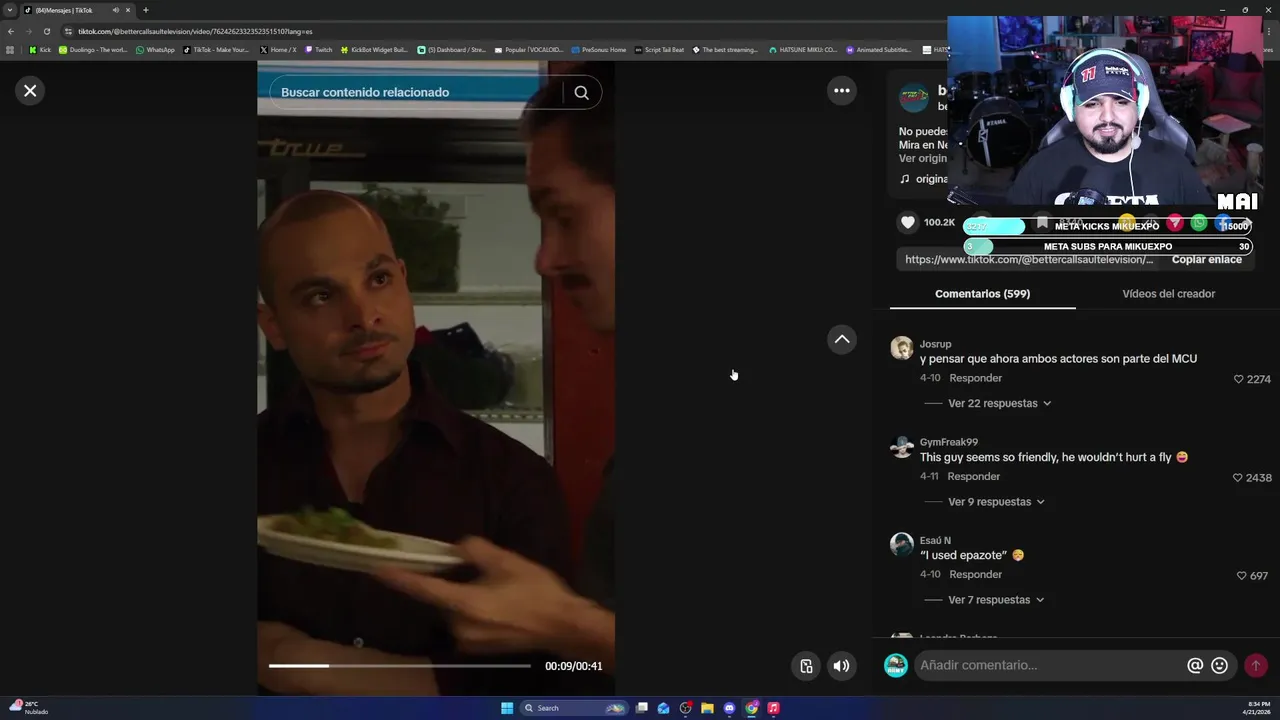Open the browser apps grid icon
Screen dimensions: 1280x720
point(10,49)
